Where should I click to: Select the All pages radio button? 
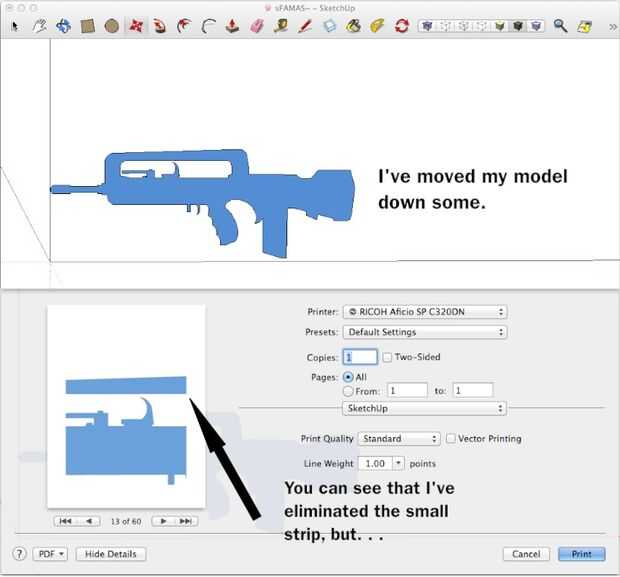[348, 377]
